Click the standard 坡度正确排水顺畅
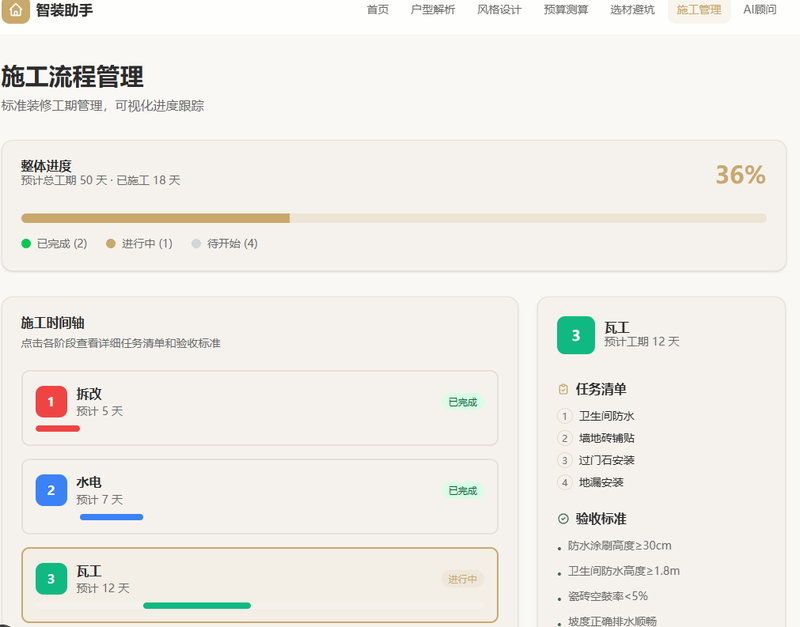This screenshot has height=627, width=800. tap(612, 621)
